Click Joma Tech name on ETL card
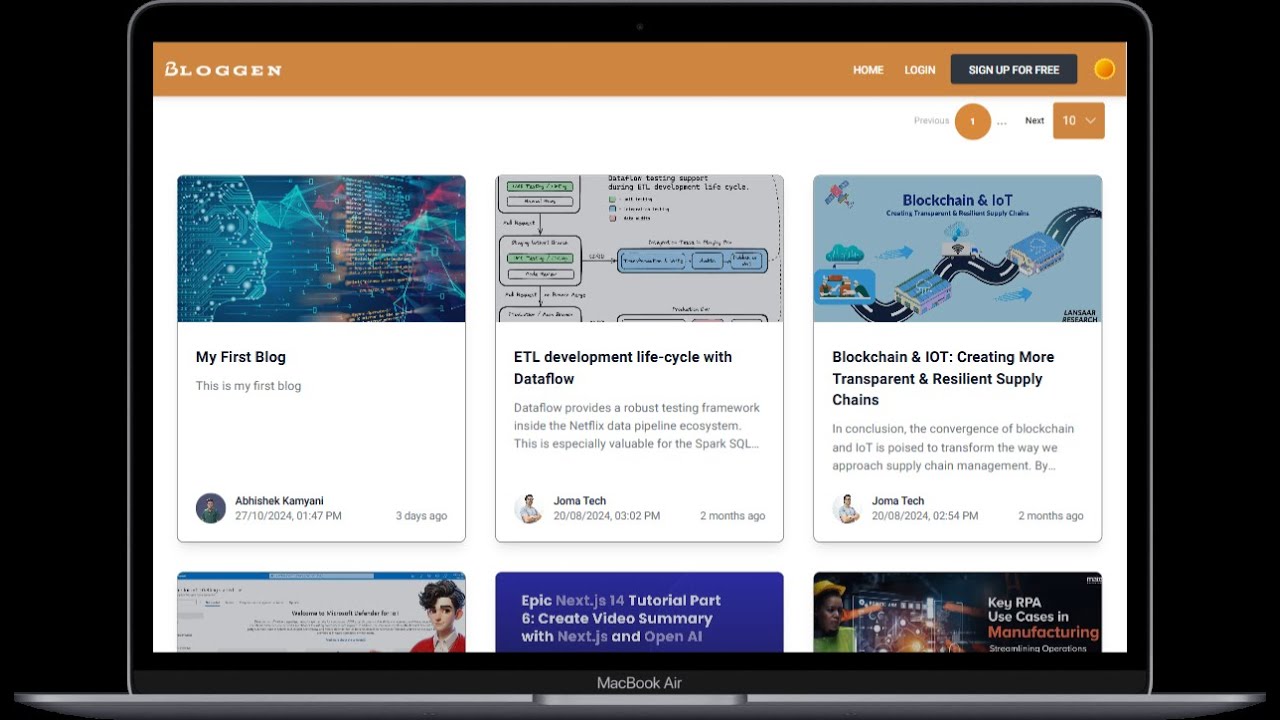 point(580,501)
